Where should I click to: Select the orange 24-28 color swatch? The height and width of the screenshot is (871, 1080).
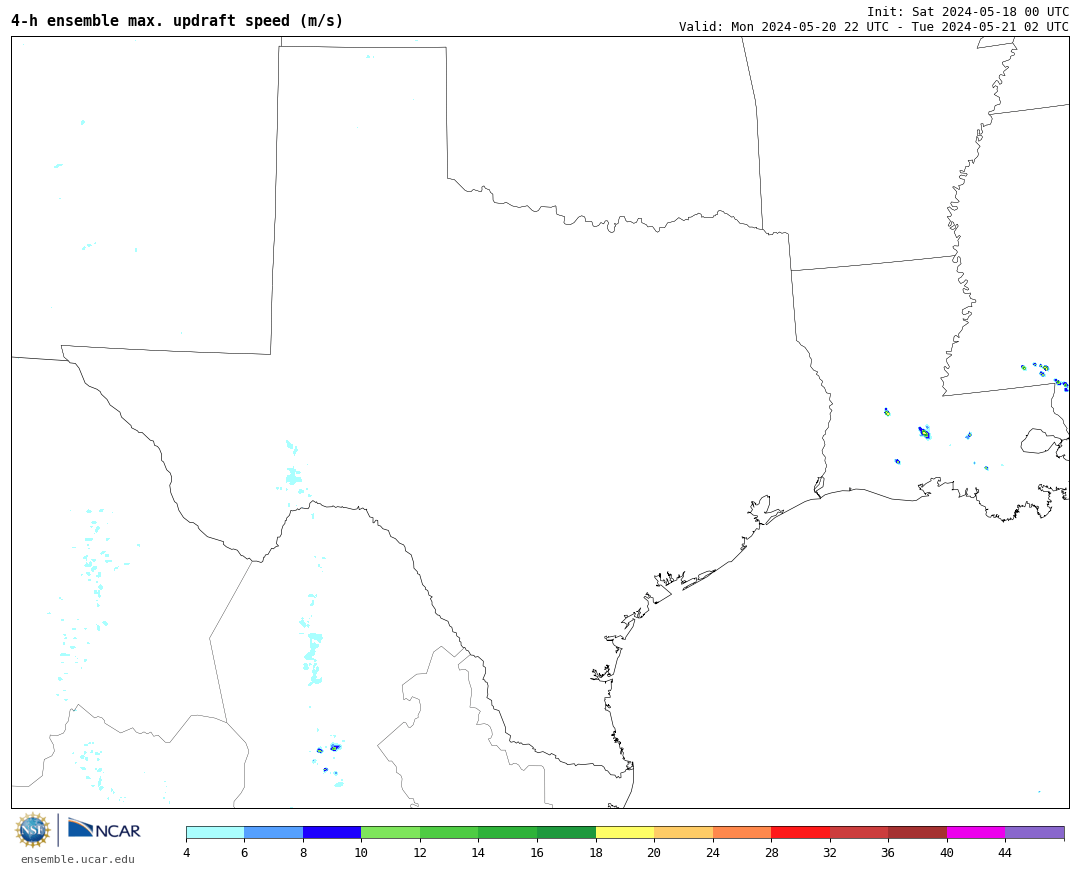(x=742, y=832)
